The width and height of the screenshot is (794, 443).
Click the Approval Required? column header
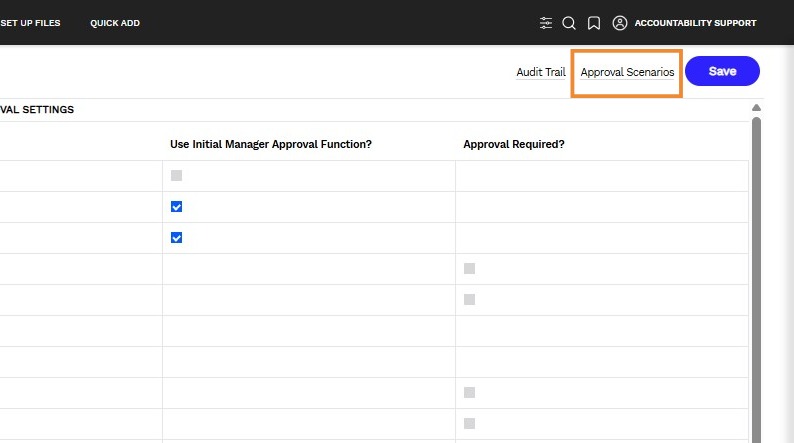point(513,144)
